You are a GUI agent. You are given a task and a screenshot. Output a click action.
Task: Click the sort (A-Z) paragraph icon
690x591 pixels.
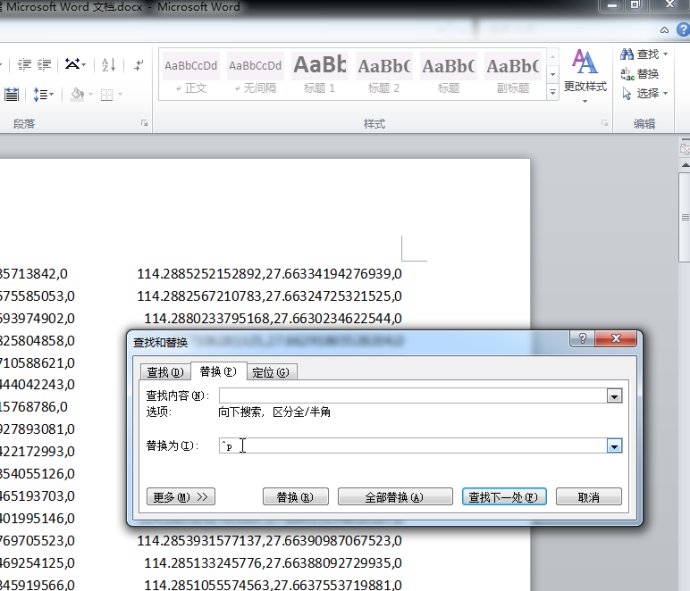[x=107, y=65]
